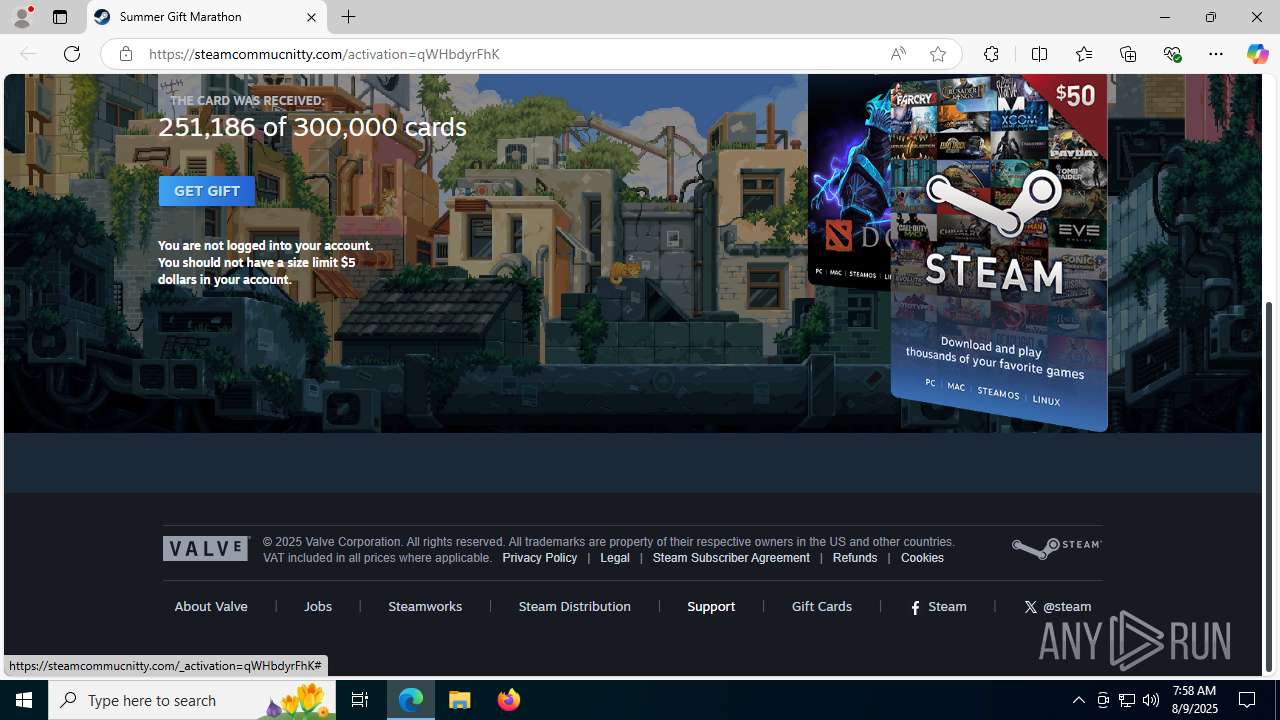
Task: Open a new browser tab
Action: click(x=349, y=17)
